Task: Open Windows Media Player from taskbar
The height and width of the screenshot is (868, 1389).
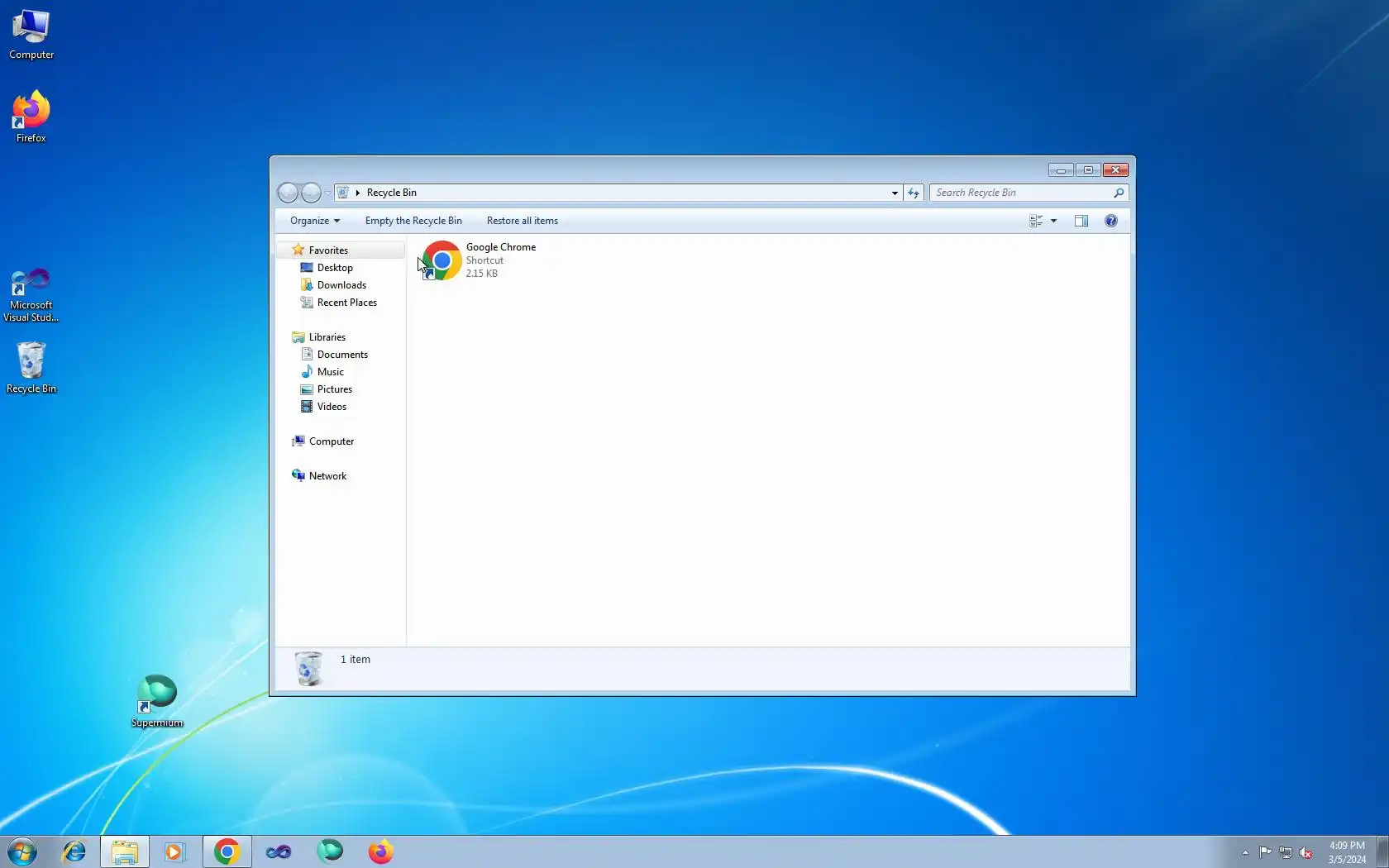Action: [x=174, y=851]
